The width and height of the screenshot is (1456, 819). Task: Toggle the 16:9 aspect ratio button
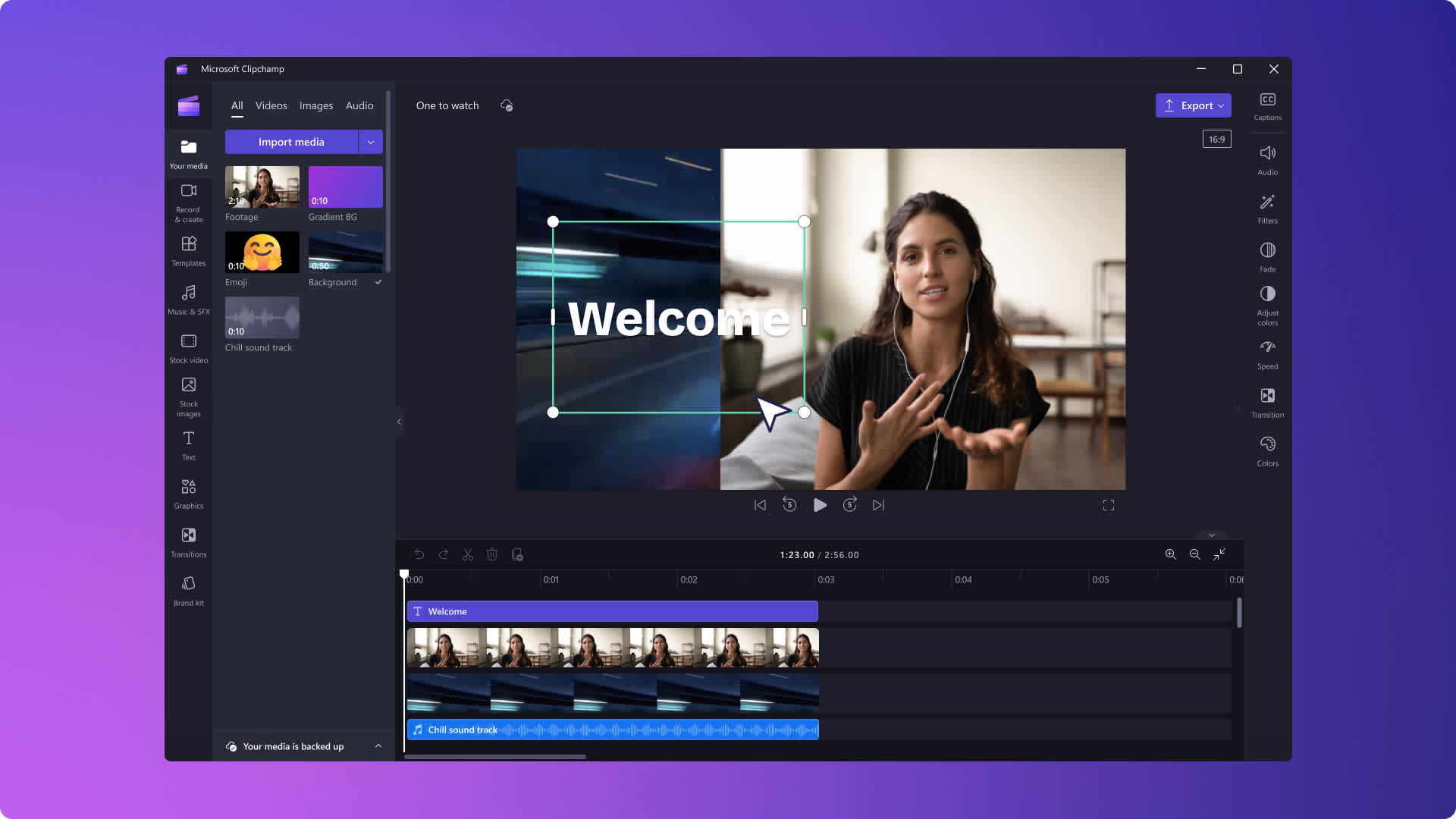[x=1217, y=139]
